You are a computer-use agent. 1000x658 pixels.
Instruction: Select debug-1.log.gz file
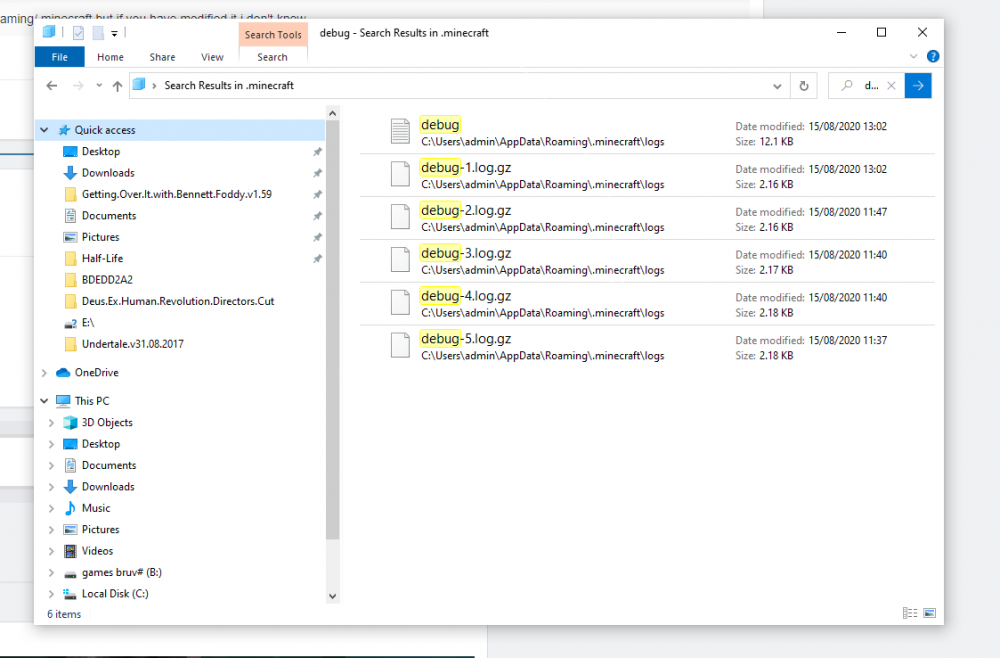pyautogui.click(x=647, y=175)
